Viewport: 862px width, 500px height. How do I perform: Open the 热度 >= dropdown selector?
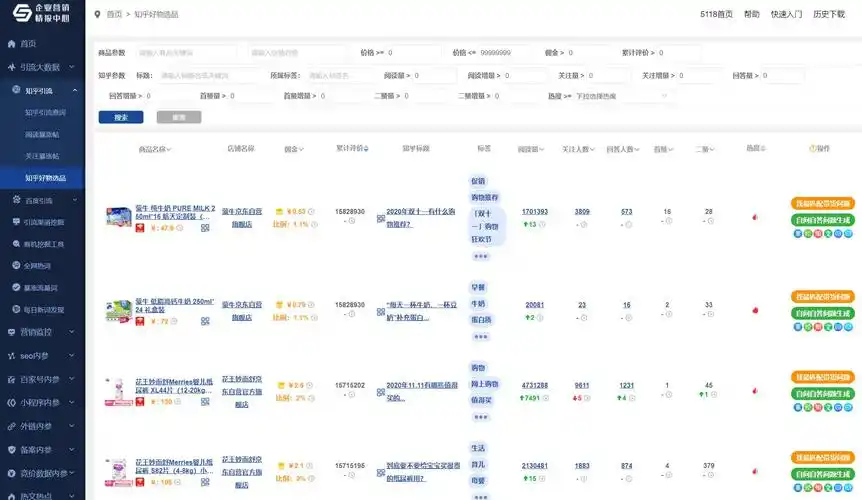621,96
